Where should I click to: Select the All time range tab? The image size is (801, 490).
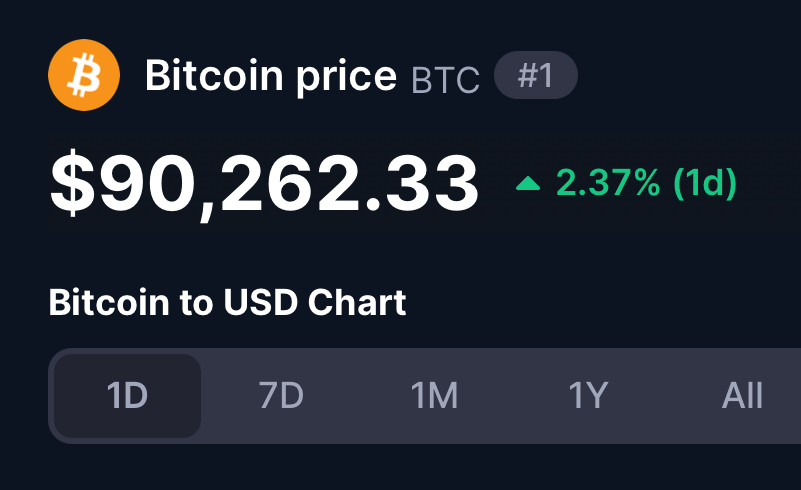[742, 395]
